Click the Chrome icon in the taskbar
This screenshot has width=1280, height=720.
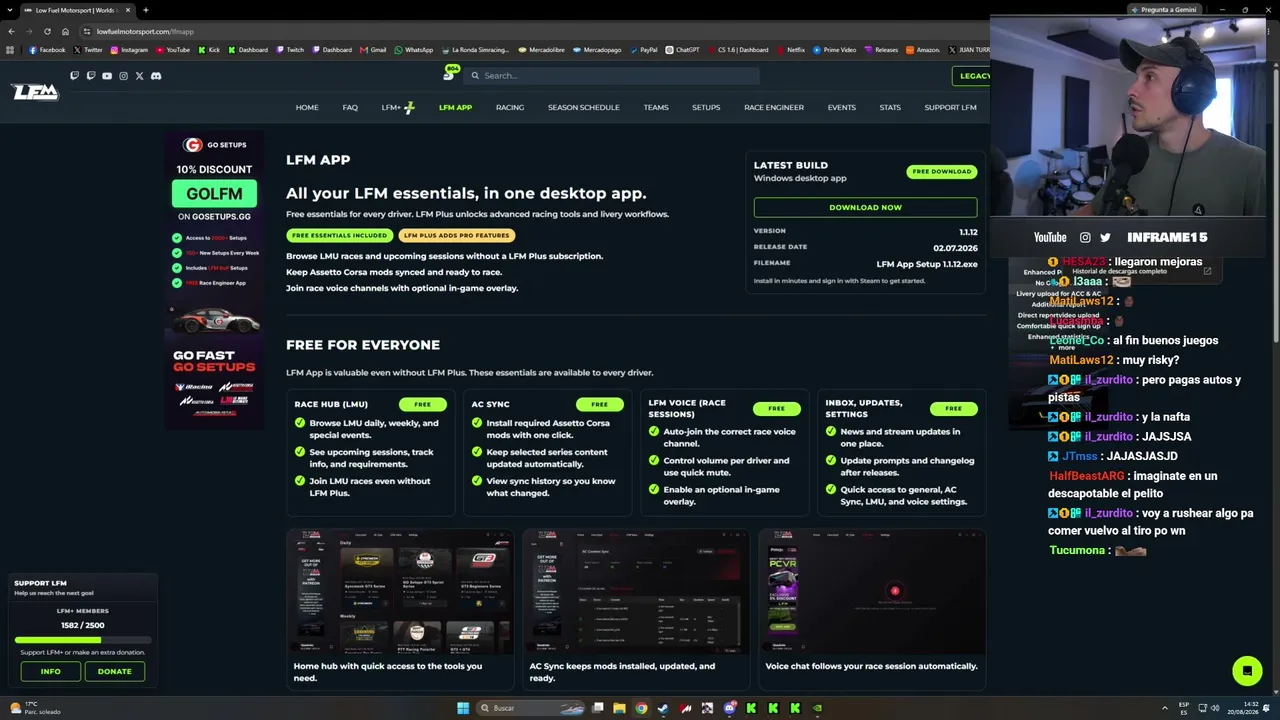(641, 708)
